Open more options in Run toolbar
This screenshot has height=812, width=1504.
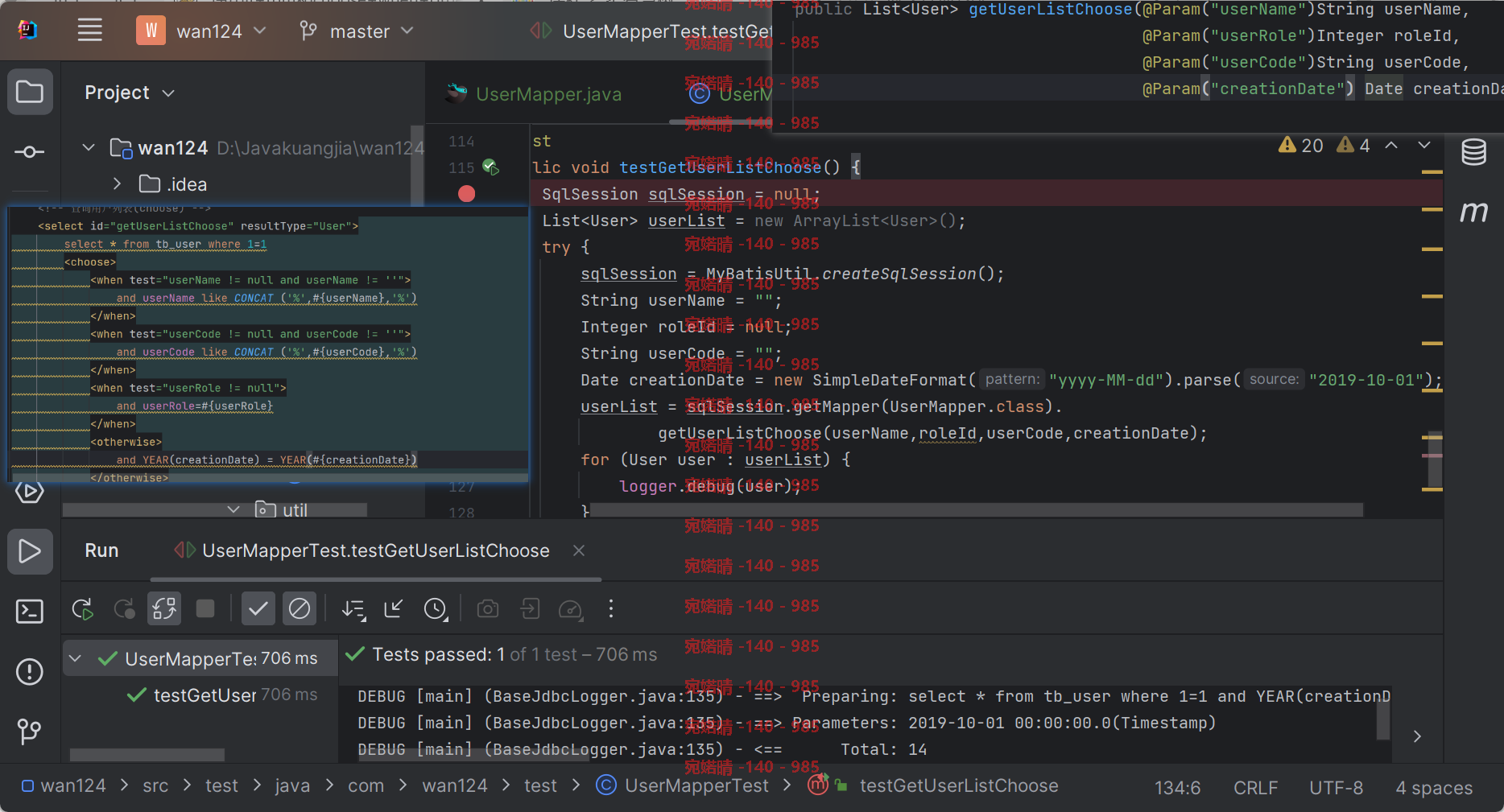coord(611,609)
